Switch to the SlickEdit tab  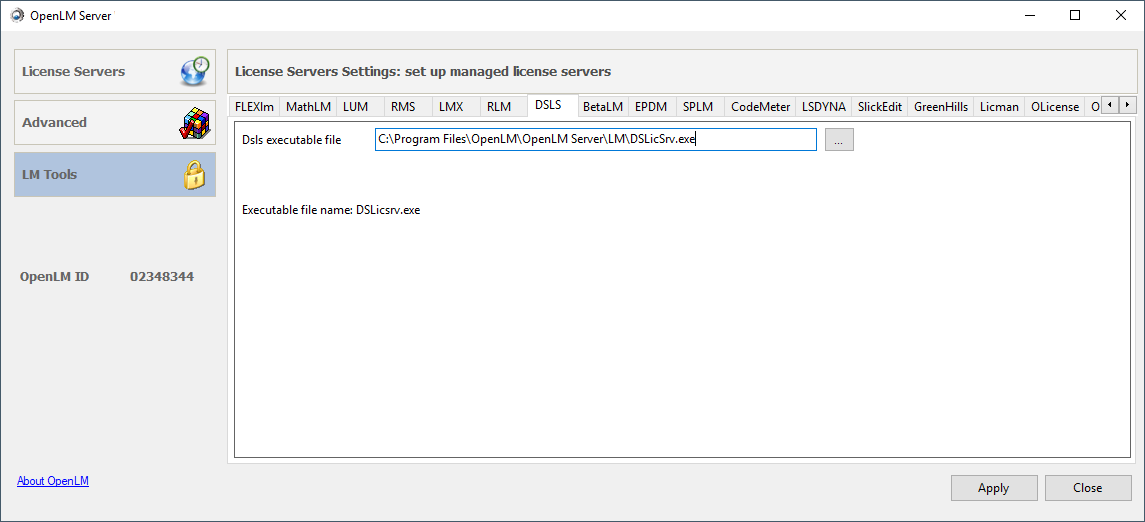tap(879, 106)
